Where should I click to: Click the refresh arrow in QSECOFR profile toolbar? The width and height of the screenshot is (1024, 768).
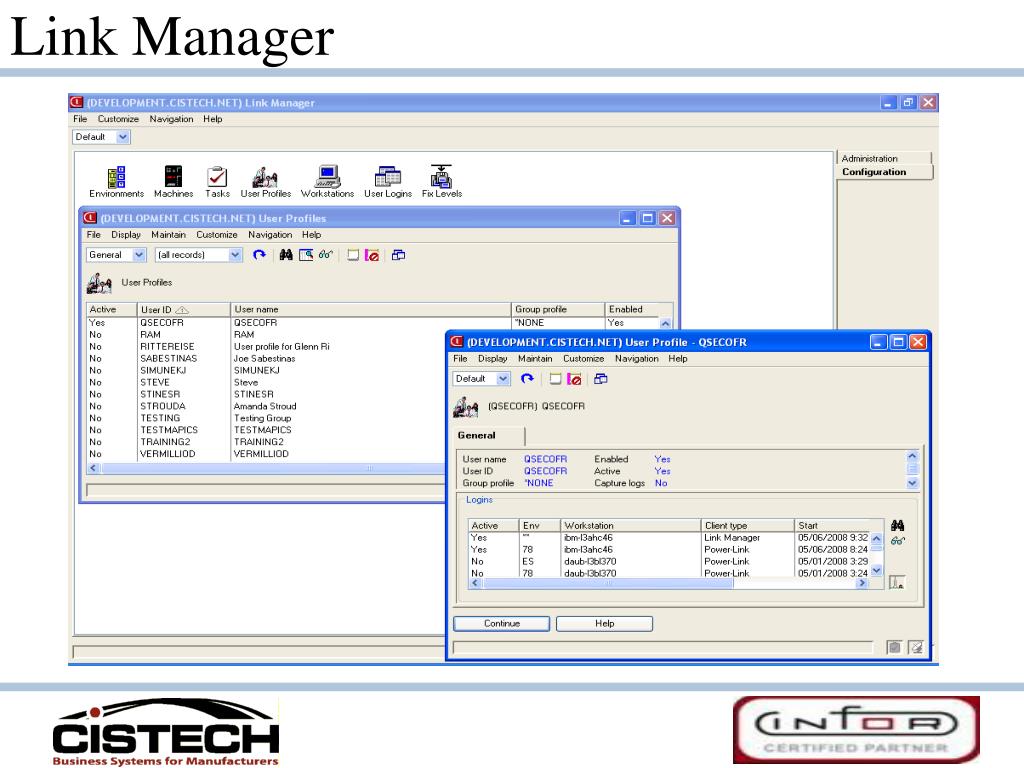click(527, 379)
